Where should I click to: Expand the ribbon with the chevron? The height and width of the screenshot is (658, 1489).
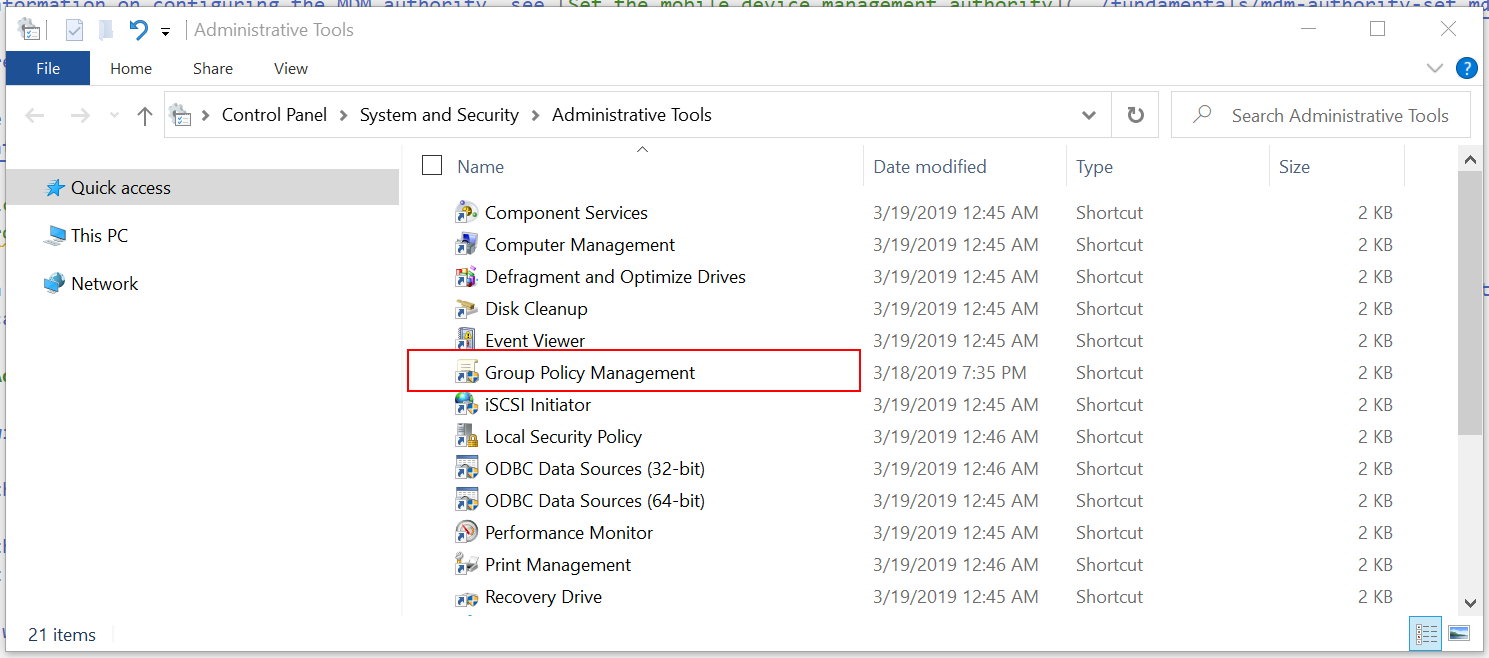[x=1435, y=68]
